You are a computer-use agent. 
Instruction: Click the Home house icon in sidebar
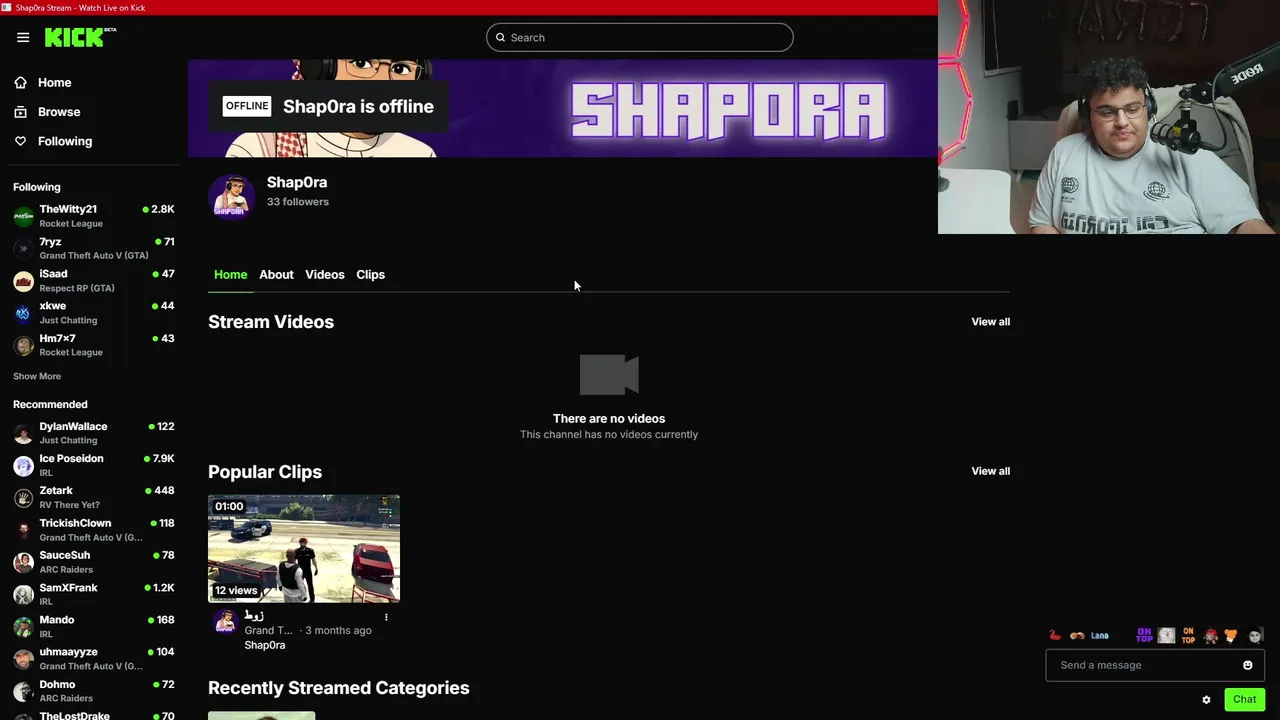click(20, 83)
